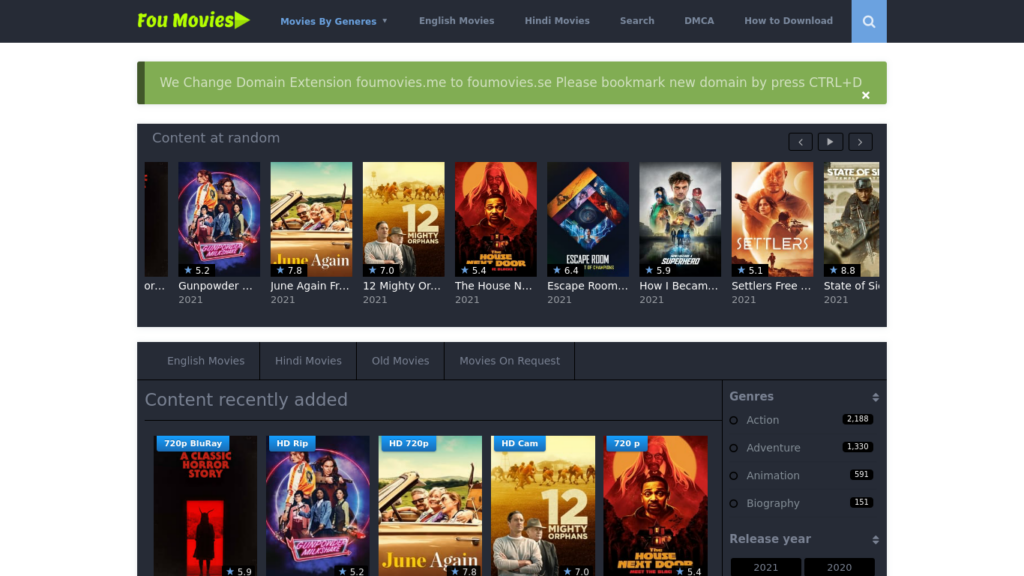
Task: Toggle the Genres section sort arrows
Action: [x=875, y=397]
